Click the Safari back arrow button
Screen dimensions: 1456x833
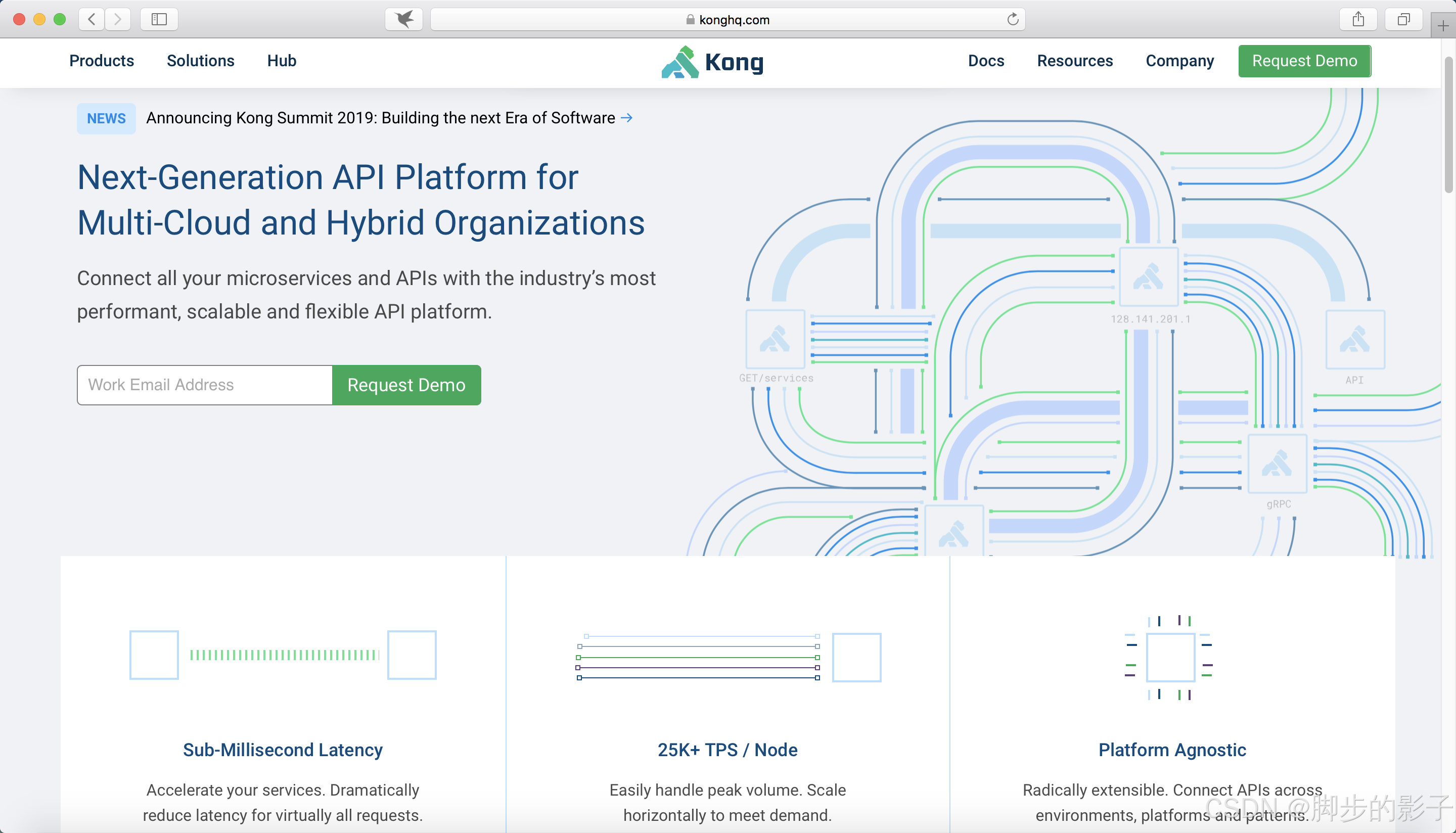click(92, 19)
